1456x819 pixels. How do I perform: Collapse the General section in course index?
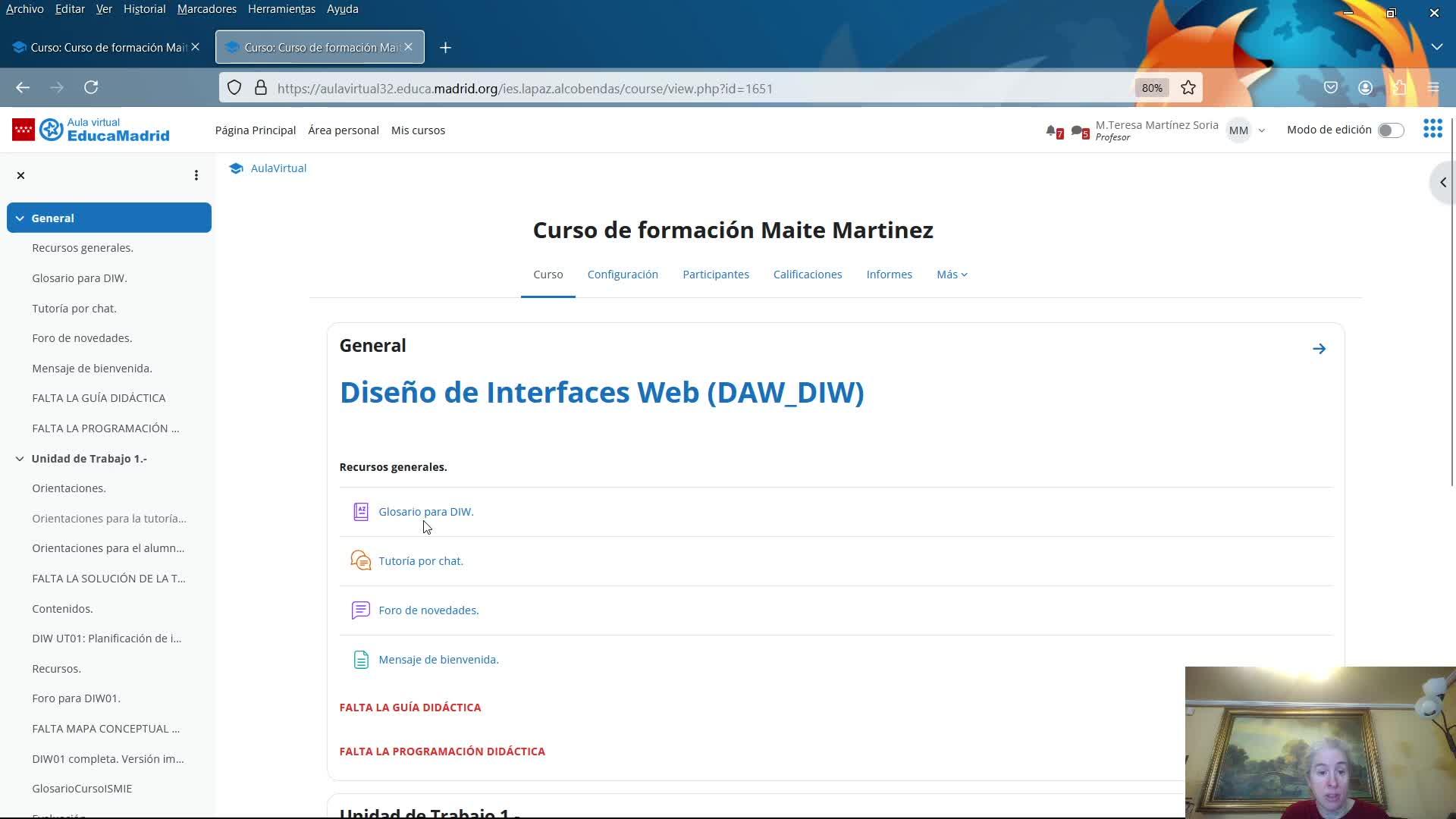coord(20,218)
